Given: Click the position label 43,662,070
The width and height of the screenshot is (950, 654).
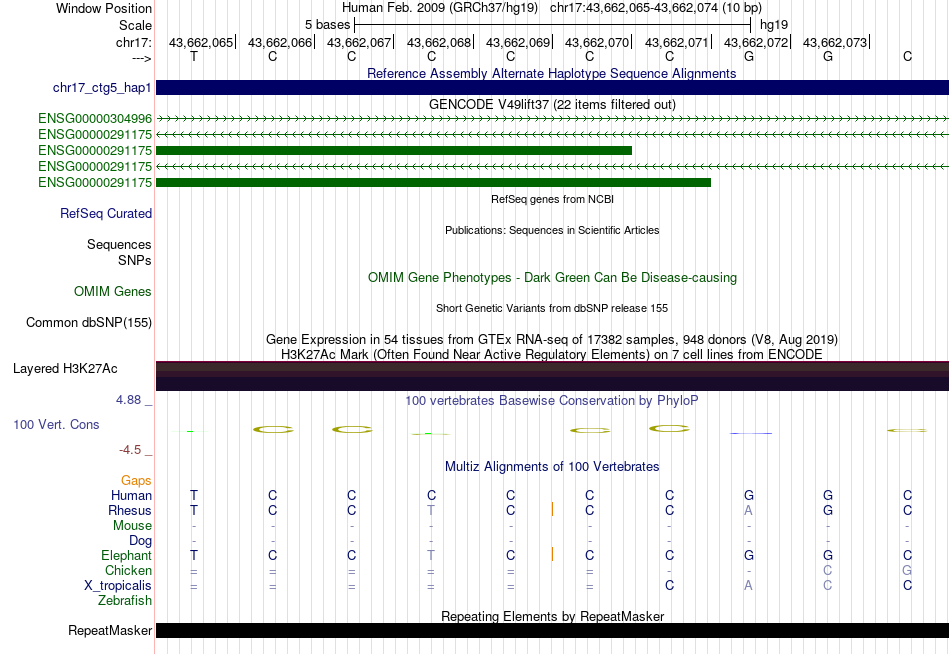Looking at the screenshot, I should click(x=597, y=42).
